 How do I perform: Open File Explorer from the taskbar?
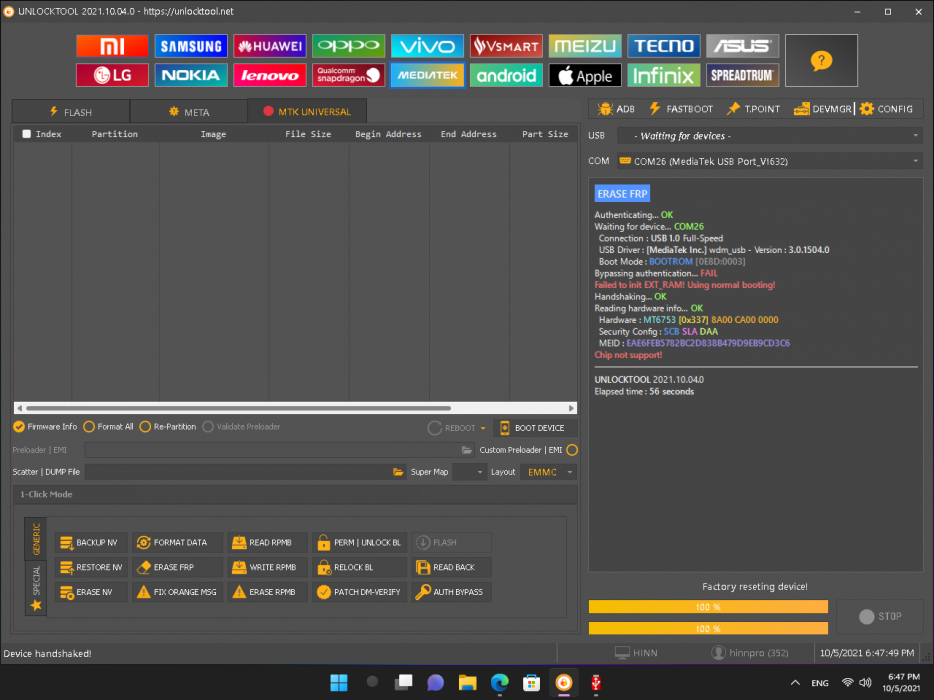tap(468, 682)
